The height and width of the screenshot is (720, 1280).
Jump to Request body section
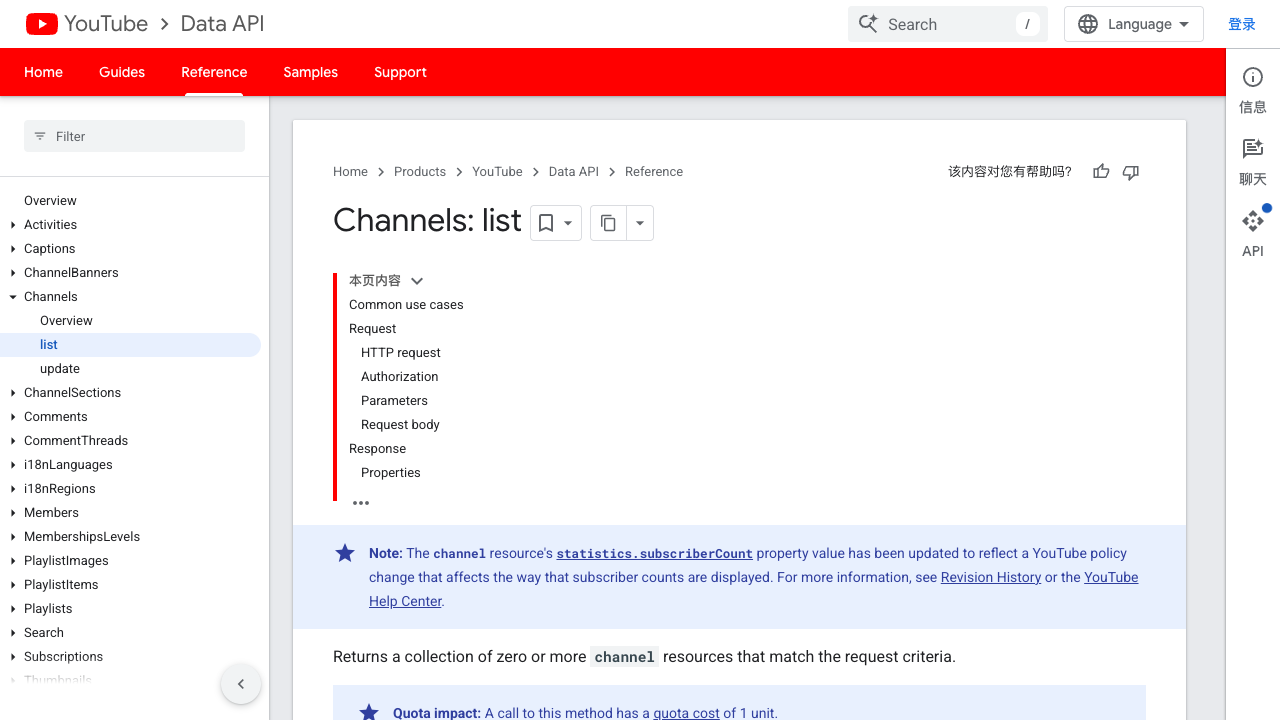click(x=400, y=425)
